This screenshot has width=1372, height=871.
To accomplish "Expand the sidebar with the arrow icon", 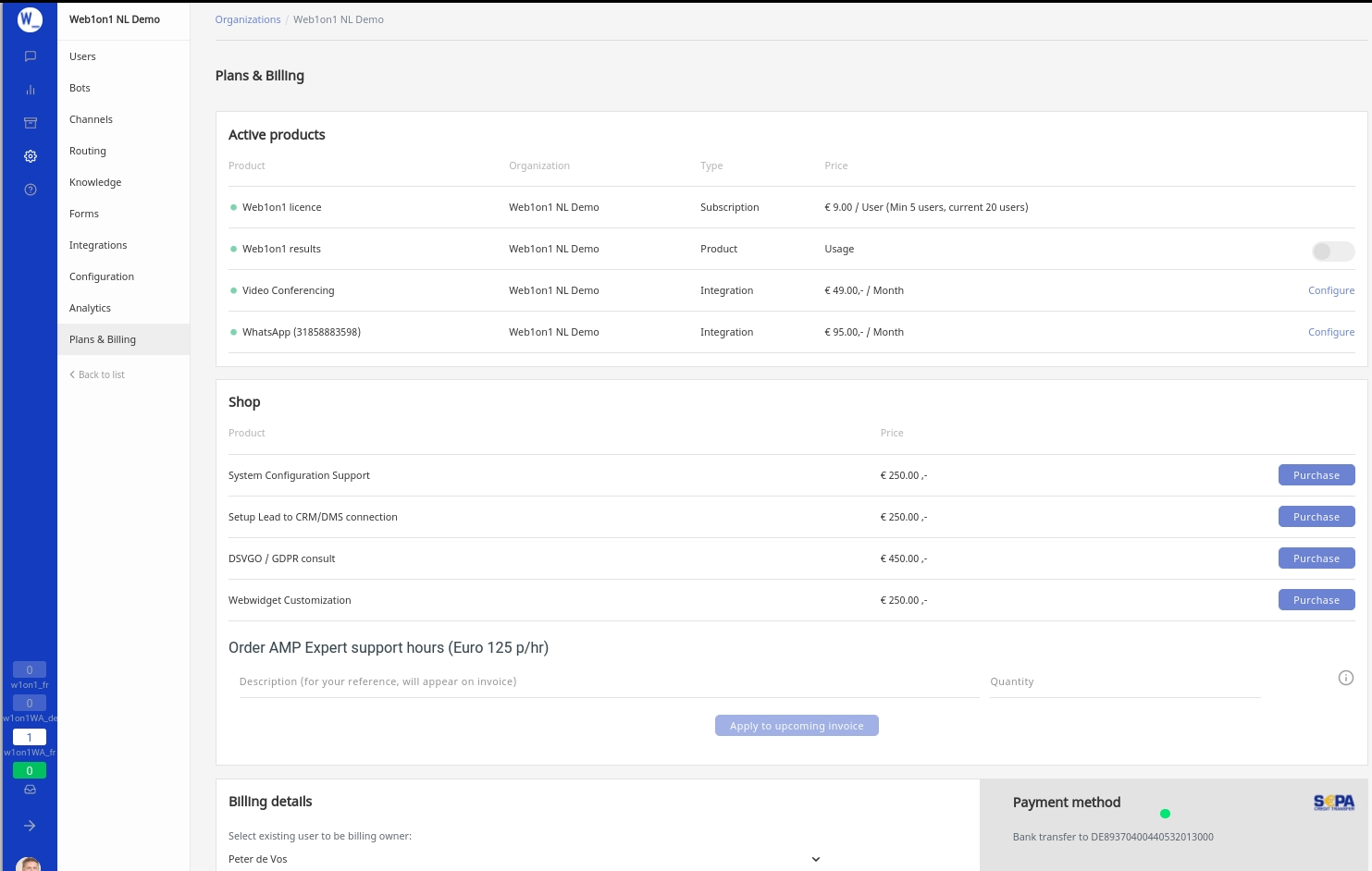I will (30, 826).
